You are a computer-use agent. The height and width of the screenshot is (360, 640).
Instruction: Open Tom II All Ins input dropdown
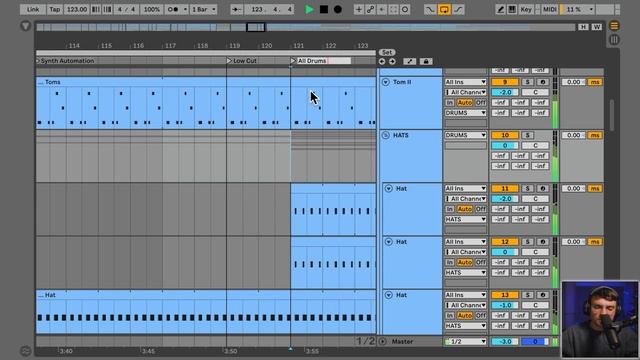pyautogui.click(x=465, y=82)
